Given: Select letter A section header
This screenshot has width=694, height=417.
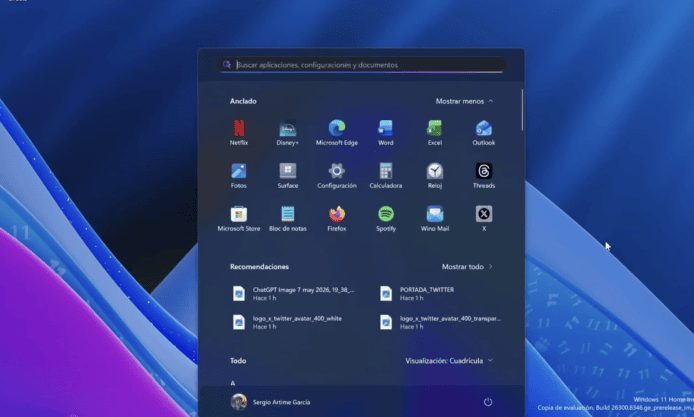Looking at the screenshot, I should click(233, 383).
